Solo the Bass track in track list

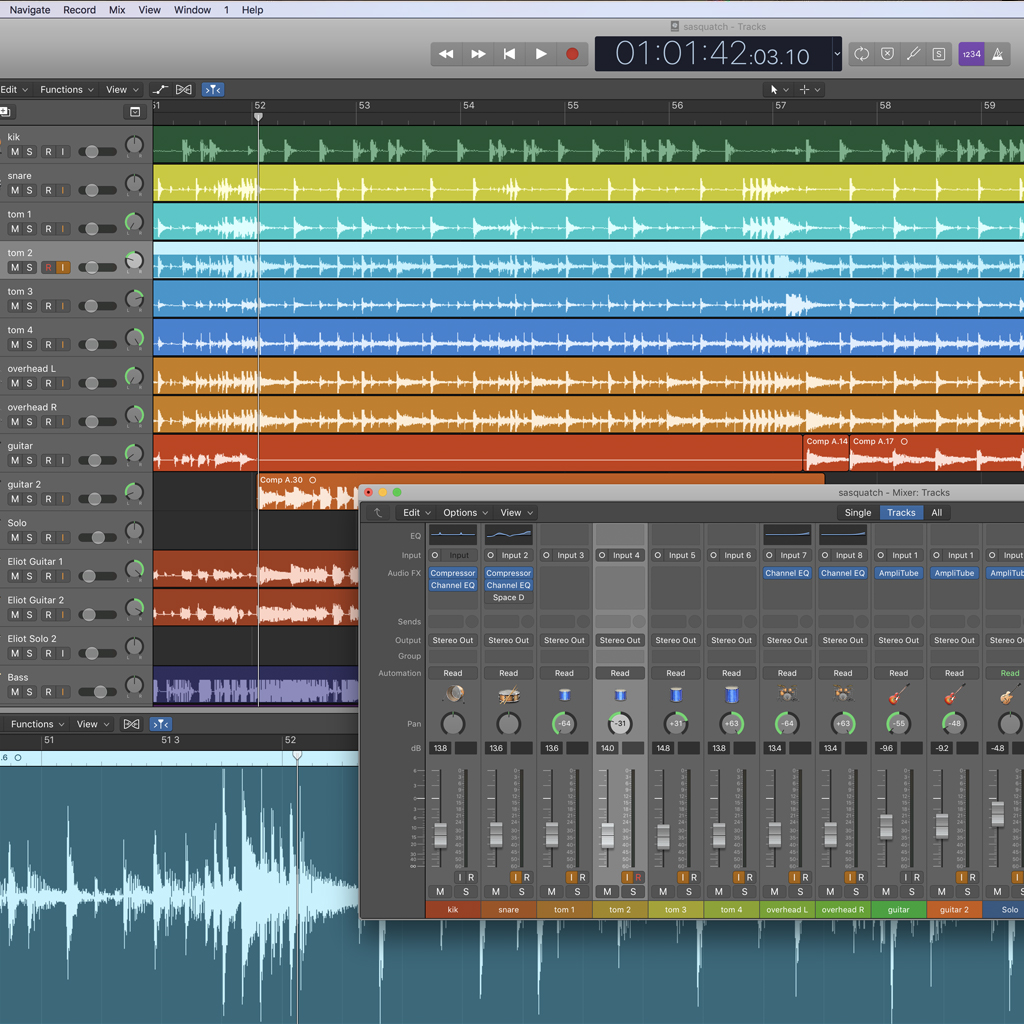pyautogui.click(x=29, y=692)
